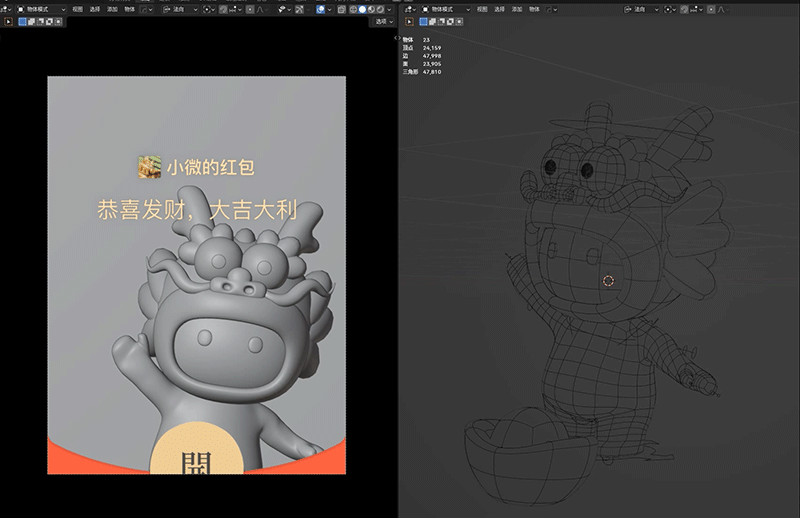Click the round 開 button on envelope
Screen dimensions: 800x518
point(196,448)
